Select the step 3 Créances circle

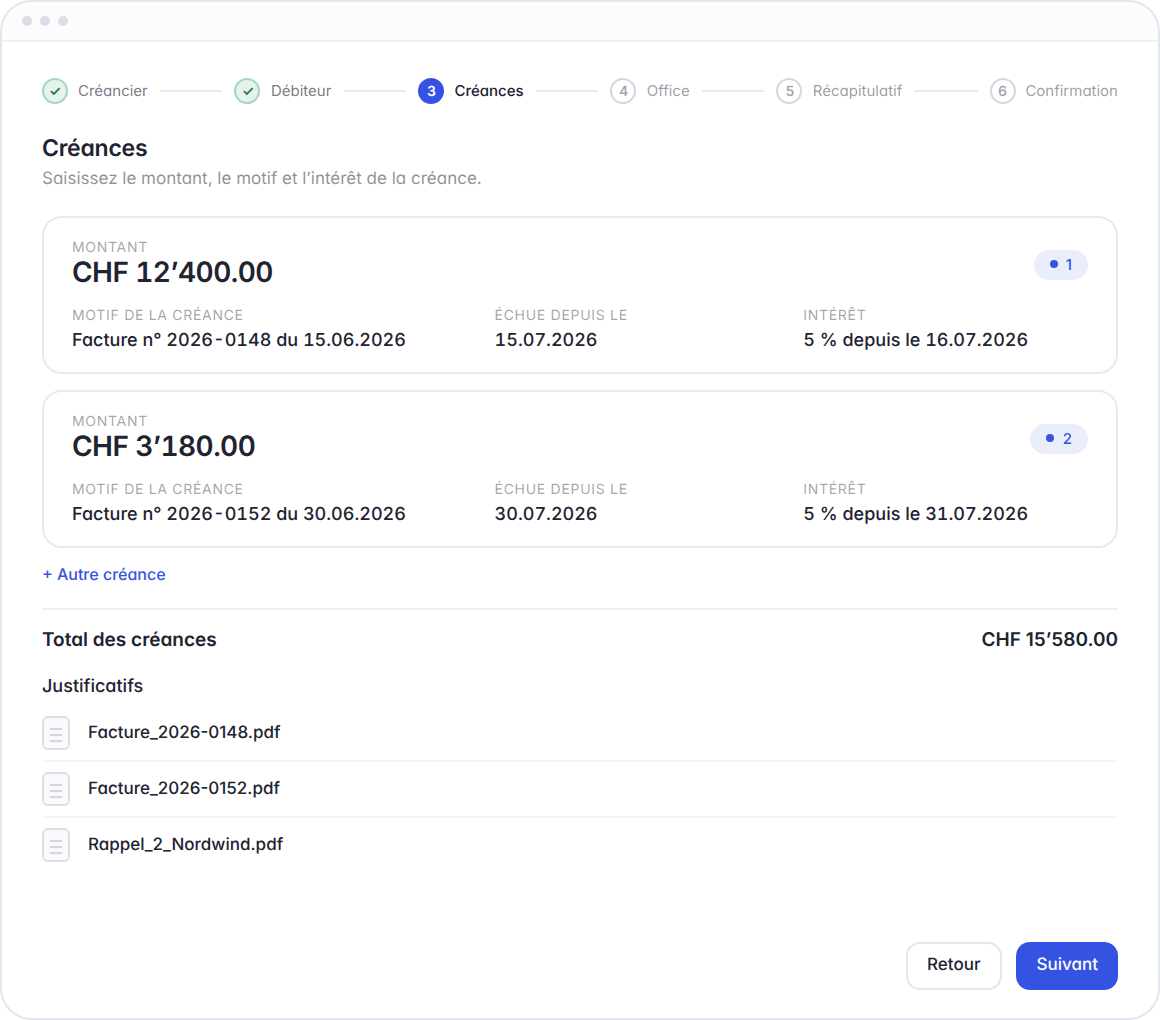431,91
